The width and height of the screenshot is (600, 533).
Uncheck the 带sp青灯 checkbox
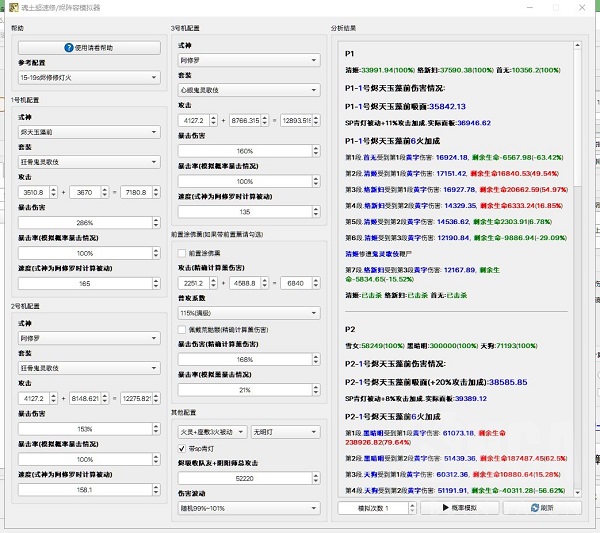(181, 448)
